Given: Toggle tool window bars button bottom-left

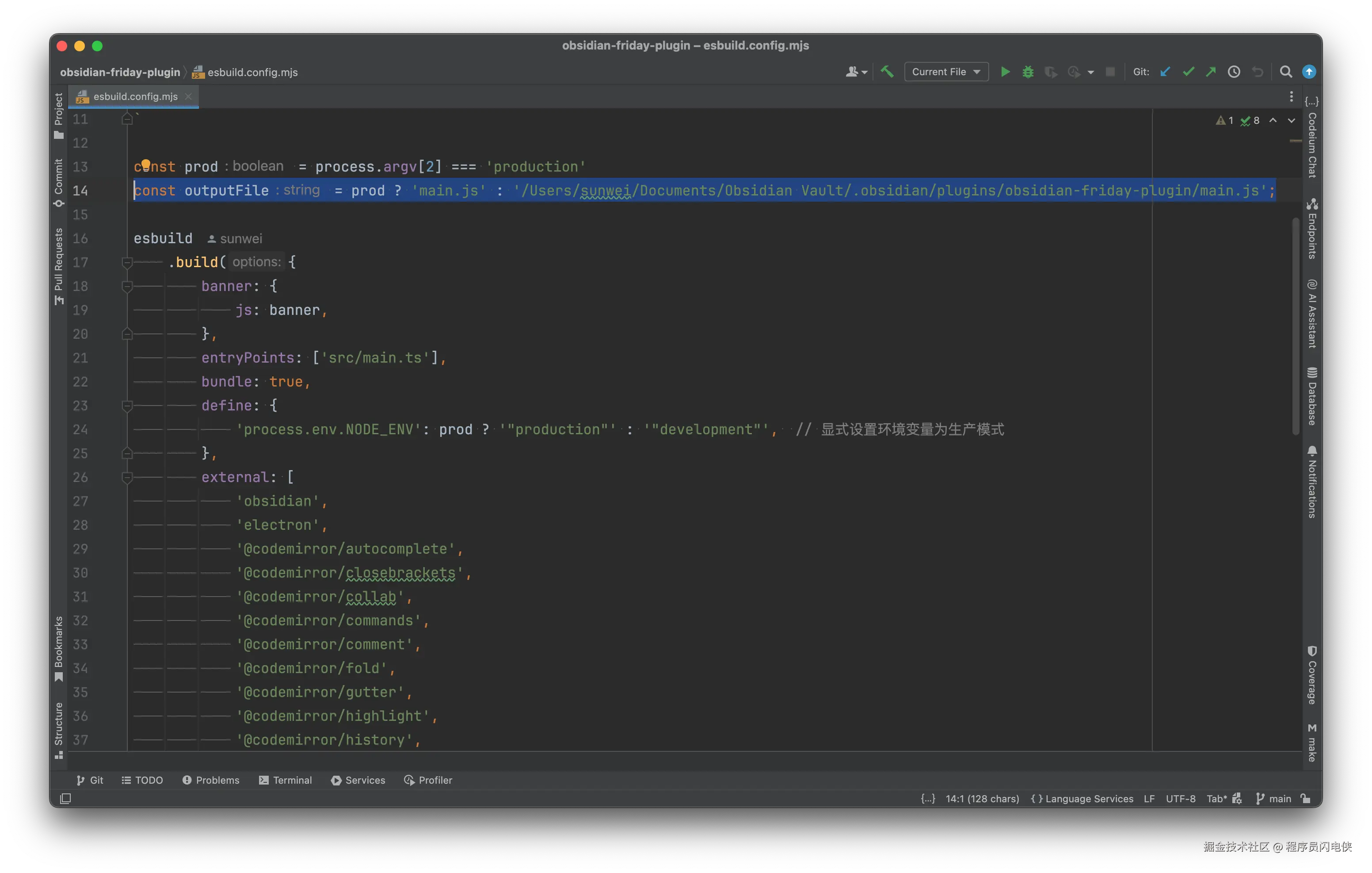Looking at the screenshot, I should 65,798.
